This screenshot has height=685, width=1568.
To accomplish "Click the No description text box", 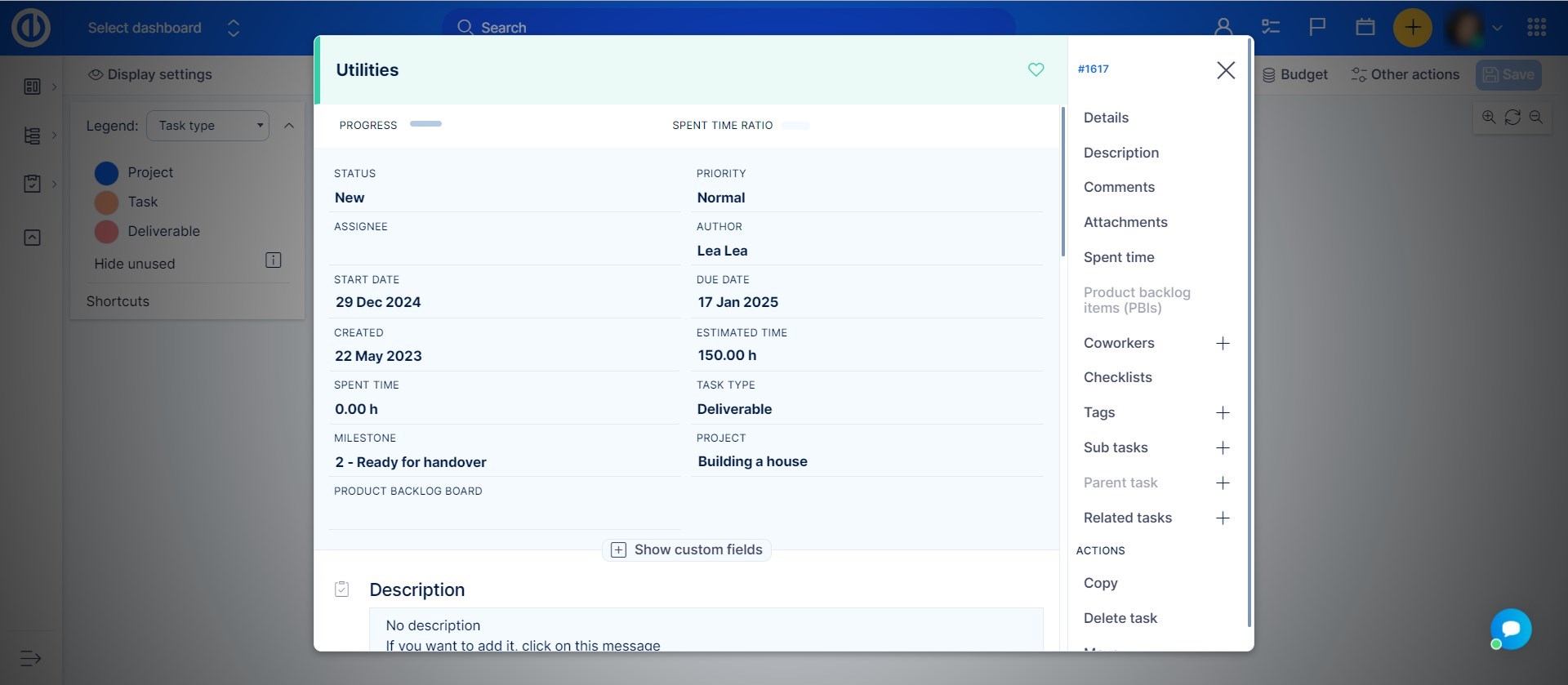I will pos(706,630).
